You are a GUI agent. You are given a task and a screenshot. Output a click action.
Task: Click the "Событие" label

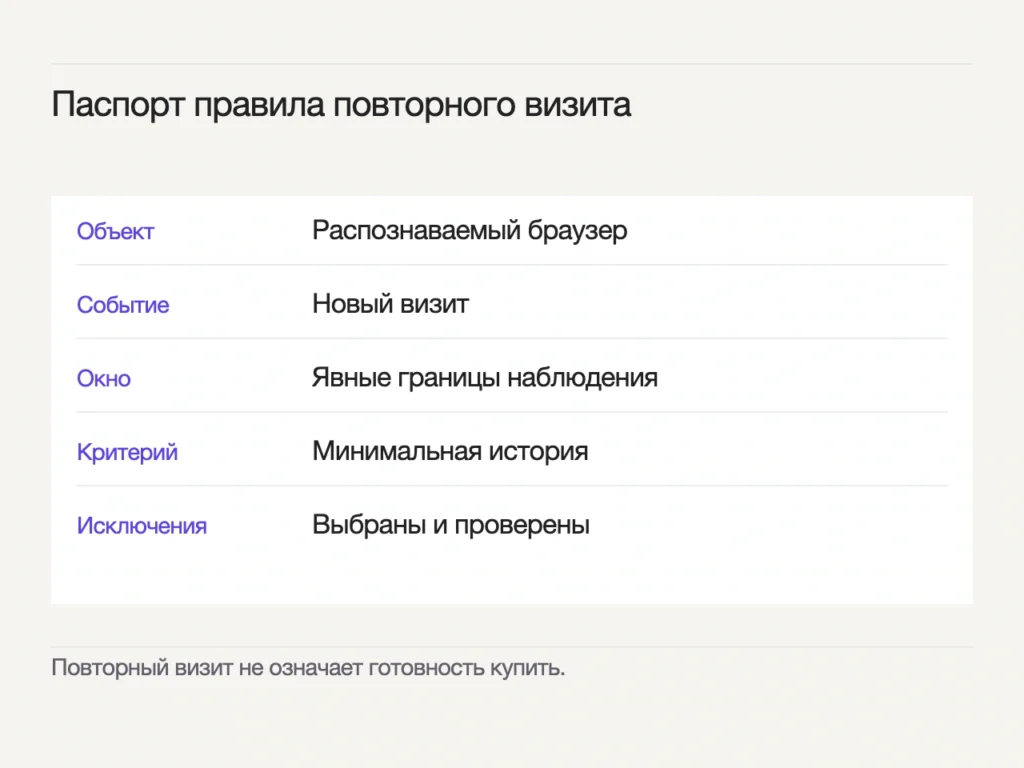pos(123,305)
